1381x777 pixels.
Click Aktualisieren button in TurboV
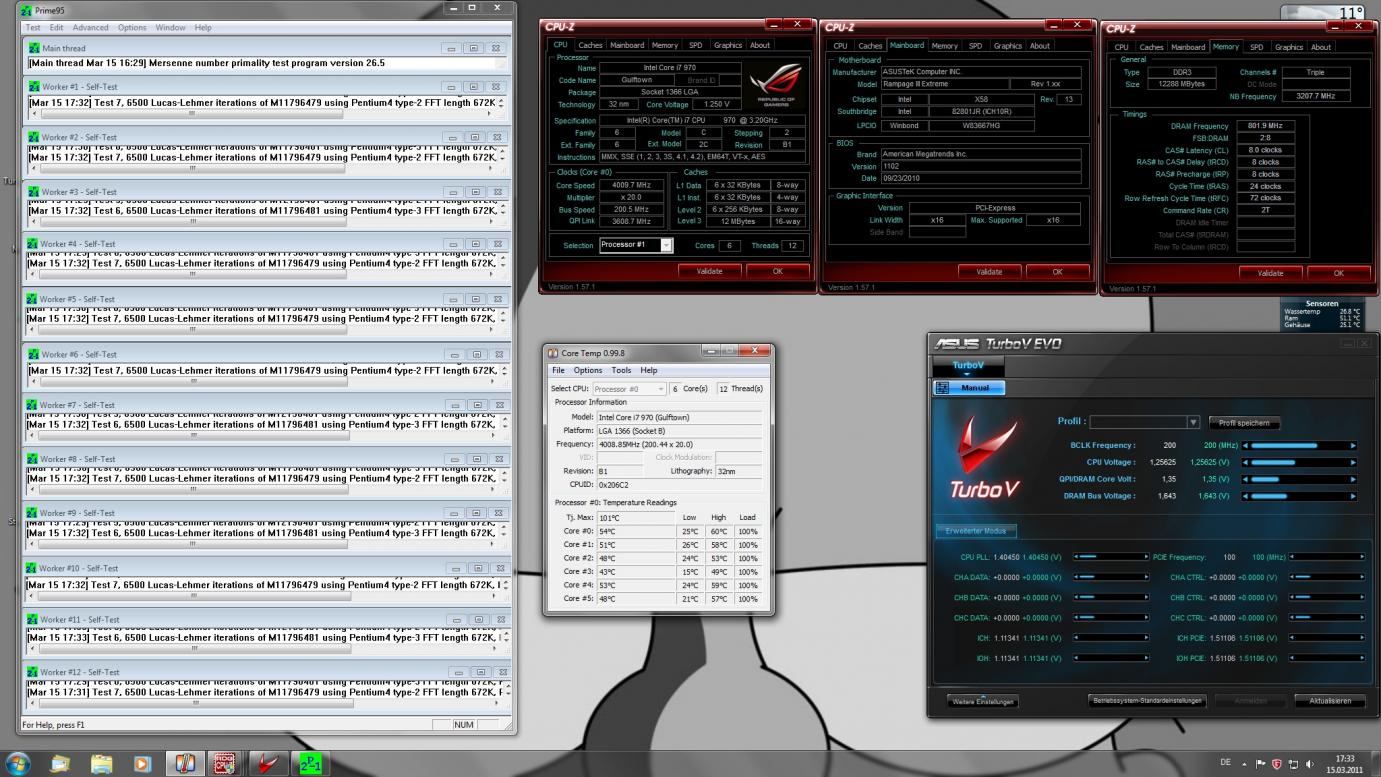(x=1330, y=701)
